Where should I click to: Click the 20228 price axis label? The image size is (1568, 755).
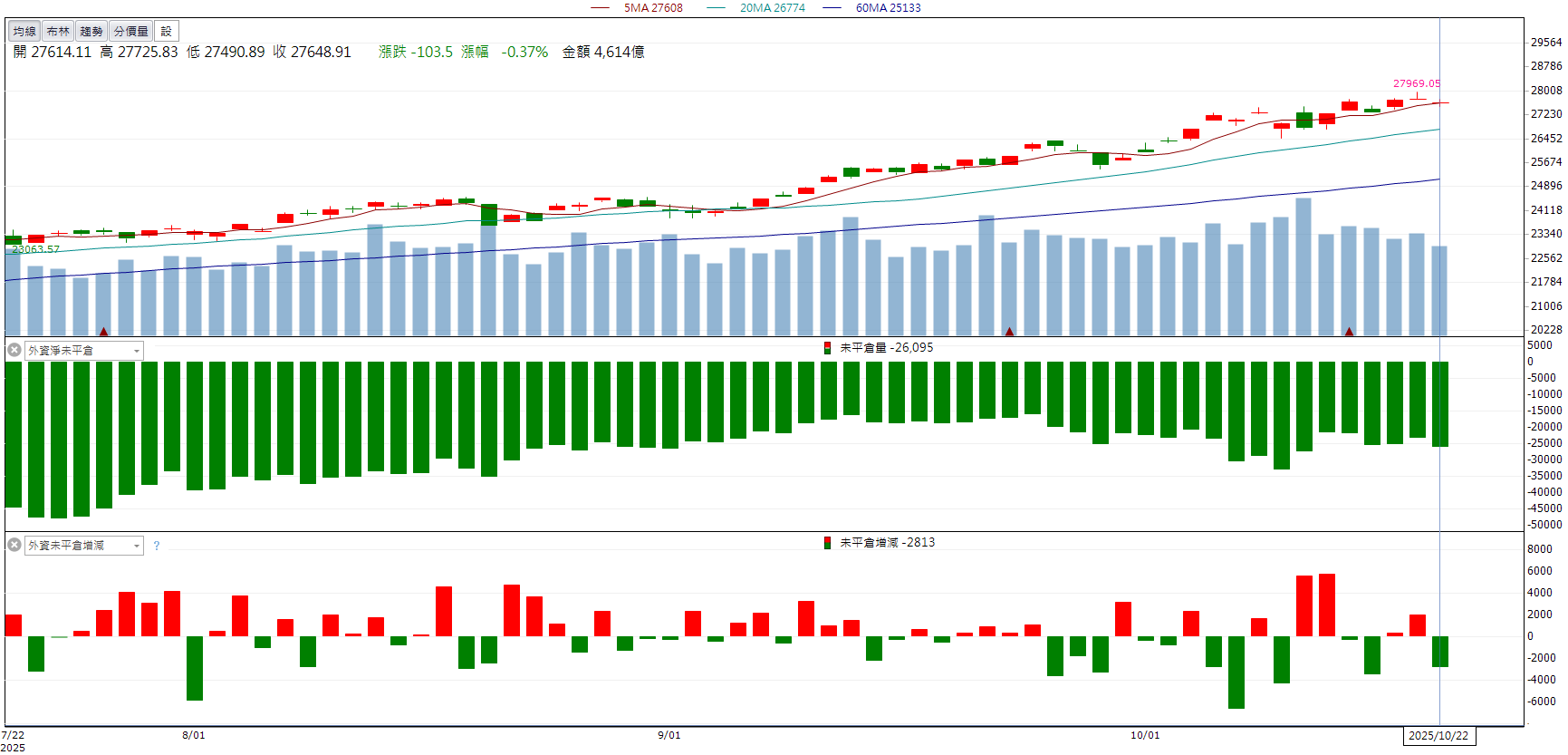pos(1546,330)
